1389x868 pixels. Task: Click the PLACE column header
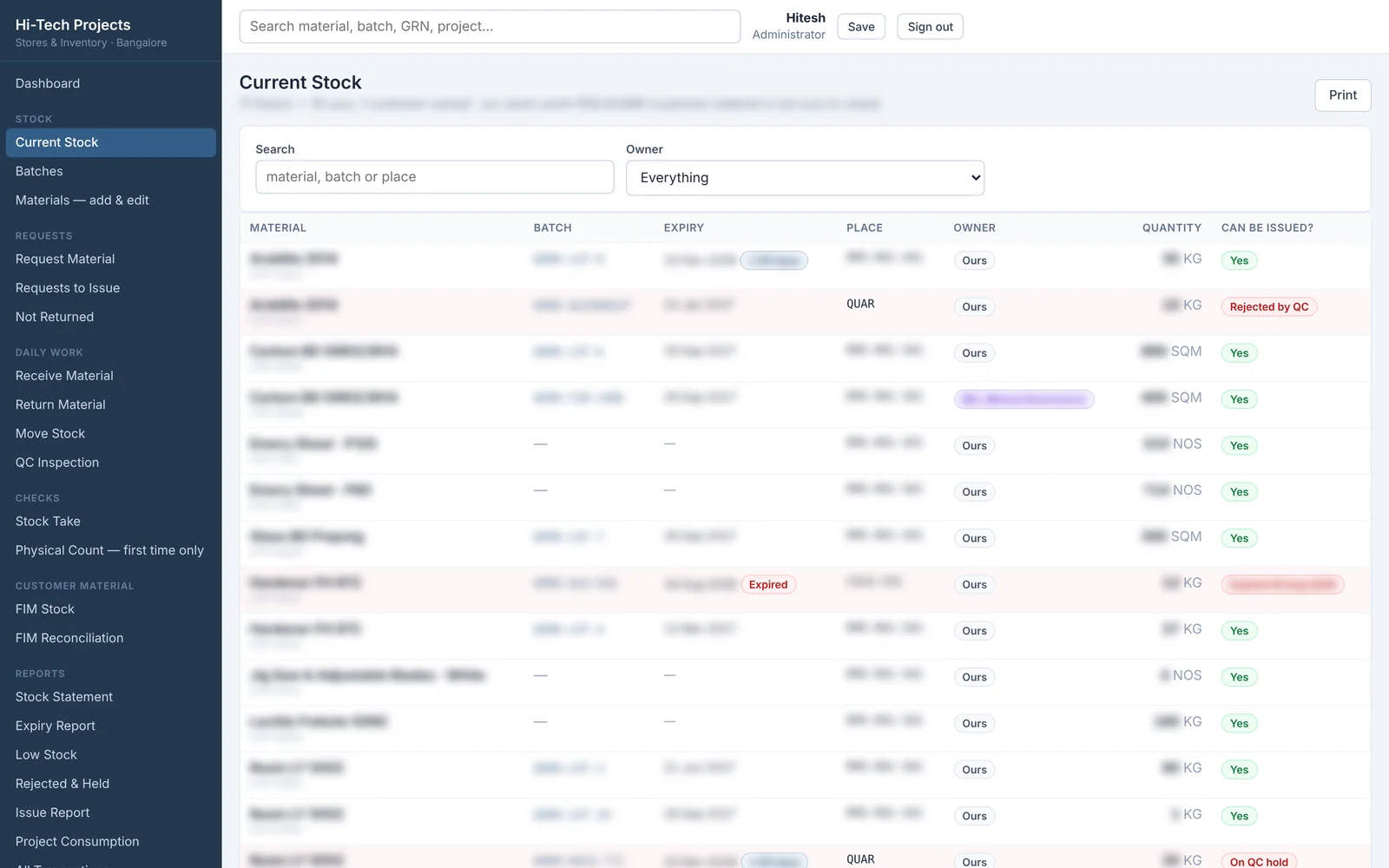[x=865, y=228]
